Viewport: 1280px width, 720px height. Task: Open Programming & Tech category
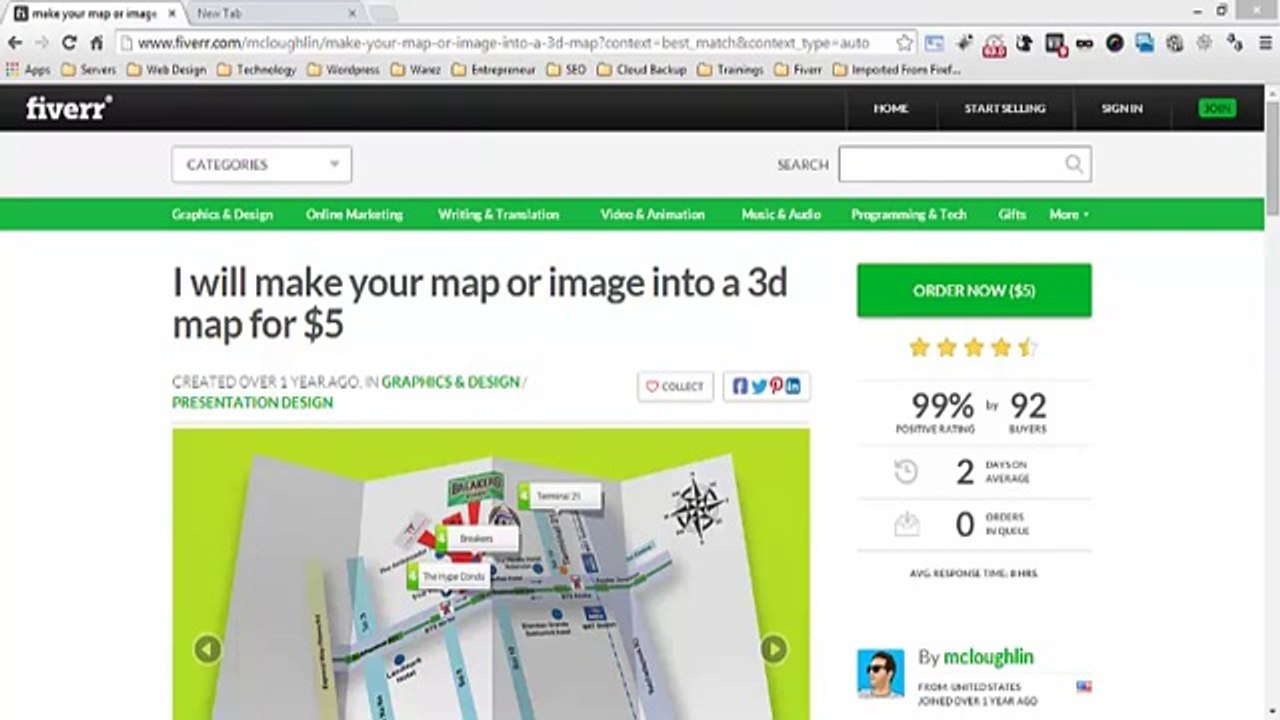[909, 214]
